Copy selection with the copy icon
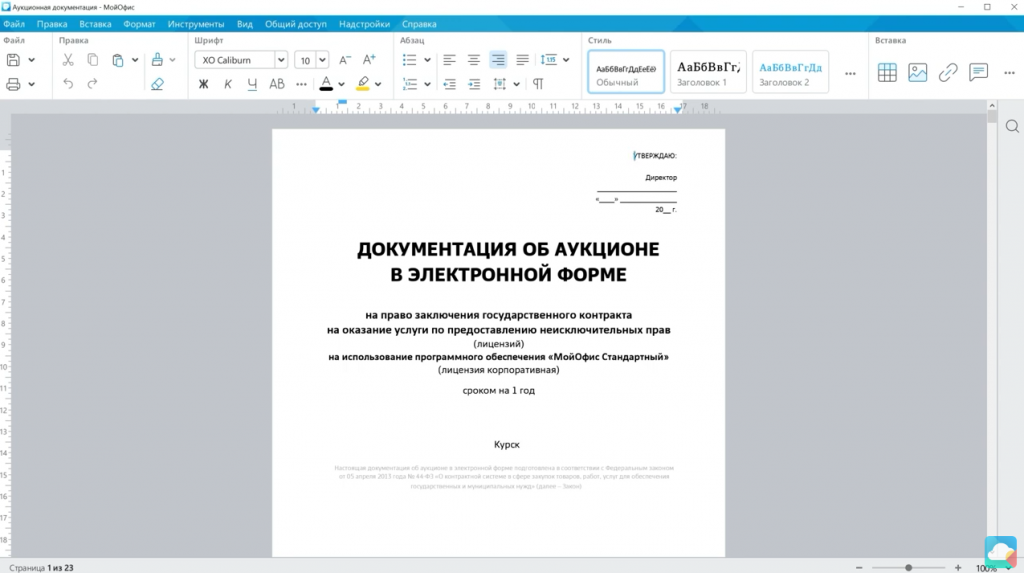 [x=93, y=60]
